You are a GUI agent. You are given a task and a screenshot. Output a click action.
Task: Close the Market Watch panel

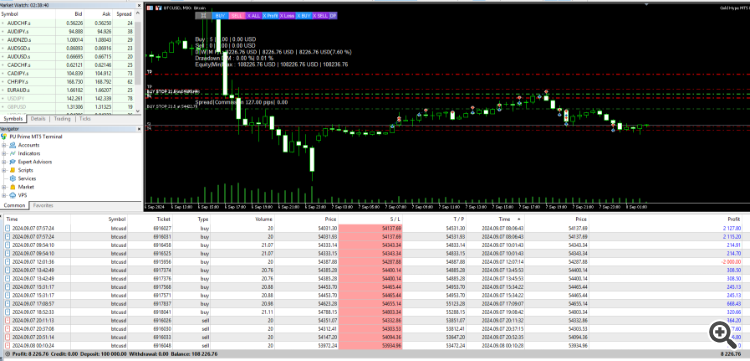point(139,6)
